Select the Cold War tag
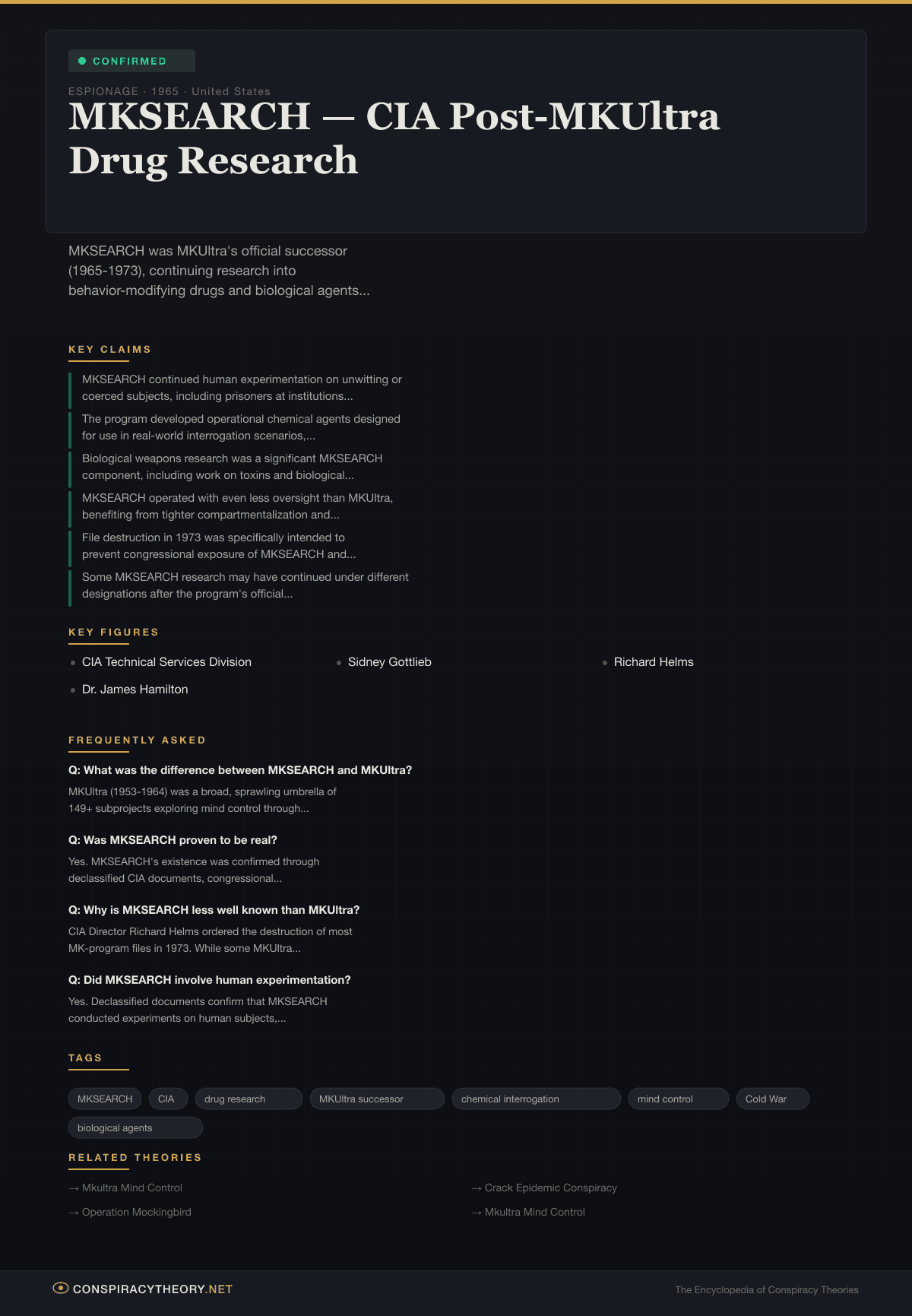The width and height of the screenshot is (912, 1316). tap(772, 1099)
